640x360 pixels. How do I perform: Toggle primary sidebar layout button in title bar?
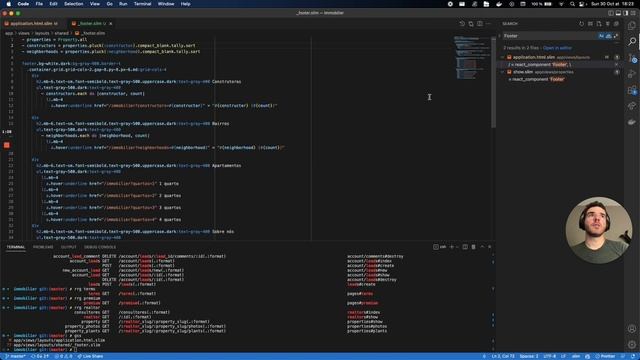(x=611, y=13)
